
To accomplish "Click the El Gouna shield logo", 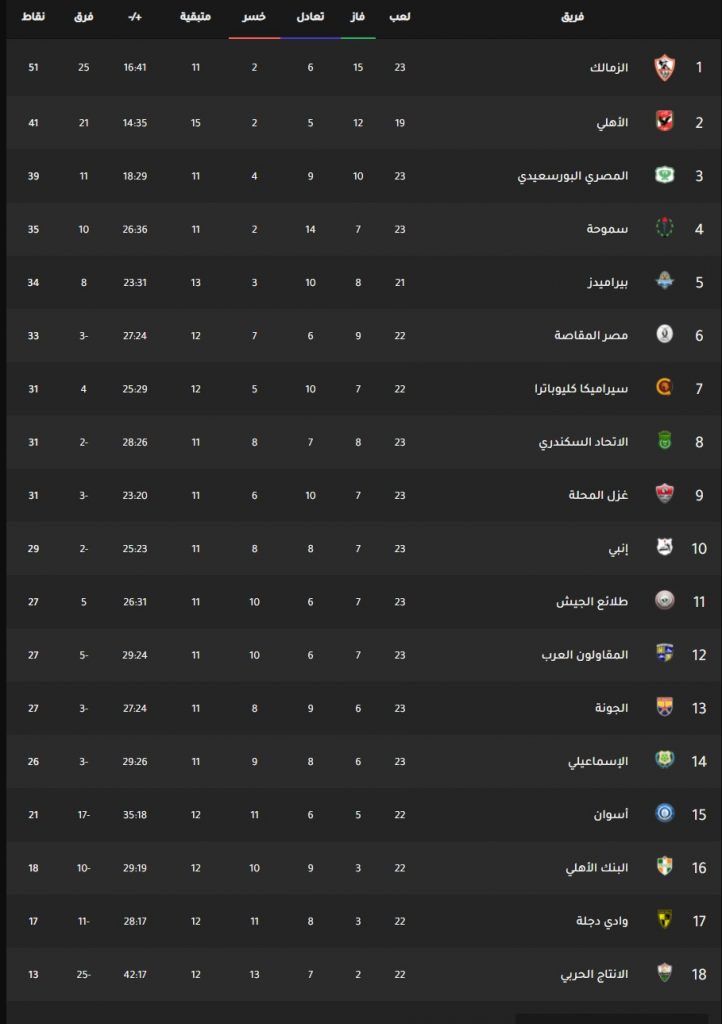I will pyautogui.click(x=665, y=707).
